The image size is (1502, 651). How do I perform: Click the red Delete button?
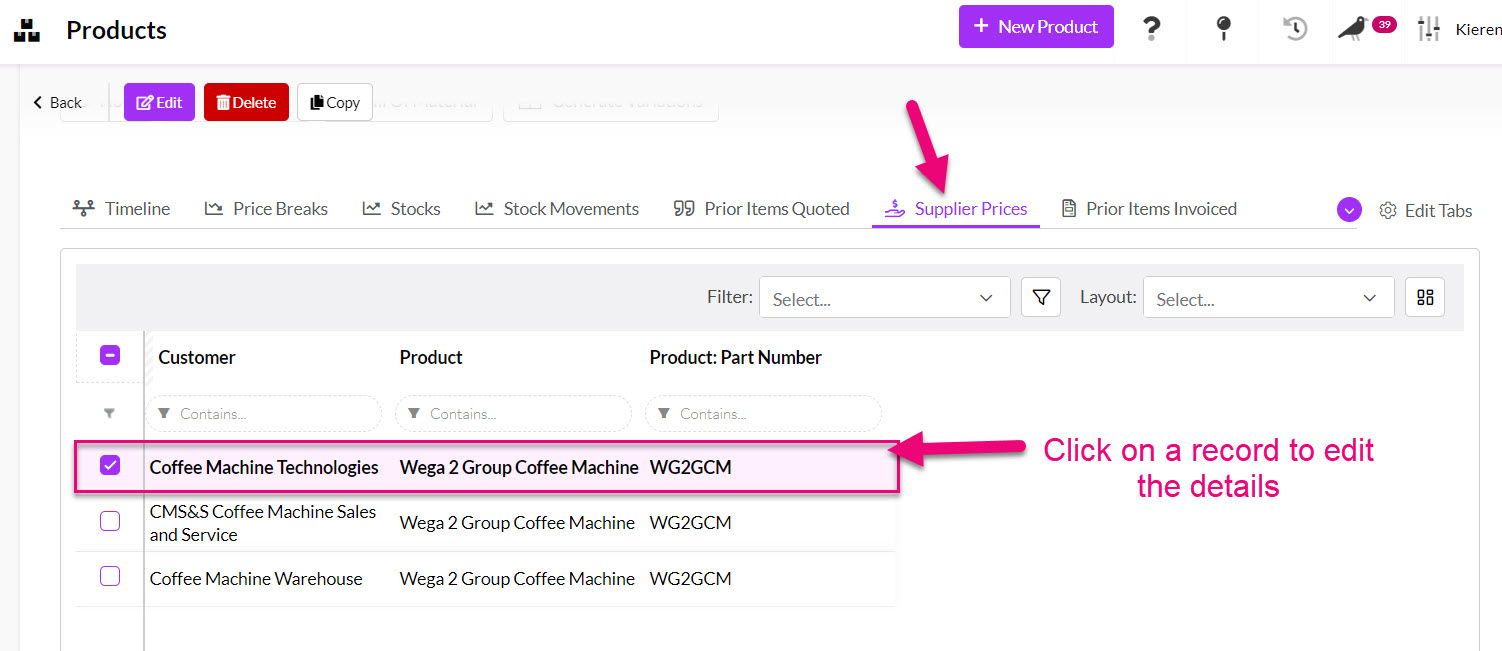[x=246, y=102]
